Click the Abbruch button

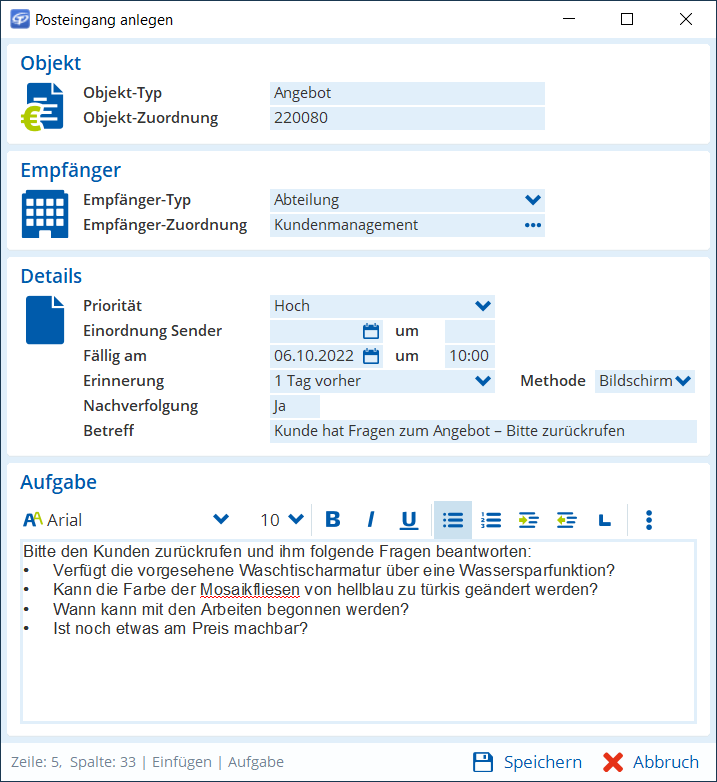click(x=651, y=762)
